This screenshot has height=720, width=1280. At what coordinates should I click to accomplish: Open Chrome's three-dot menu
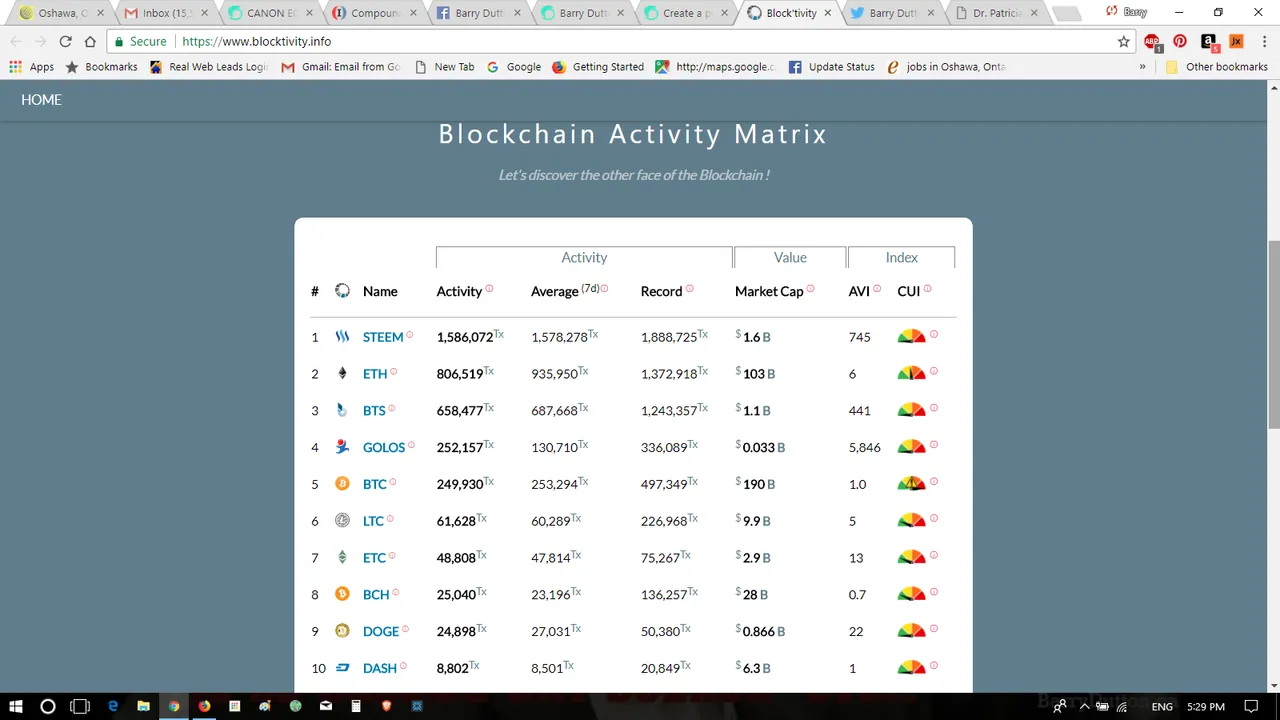coord(1263,42)
